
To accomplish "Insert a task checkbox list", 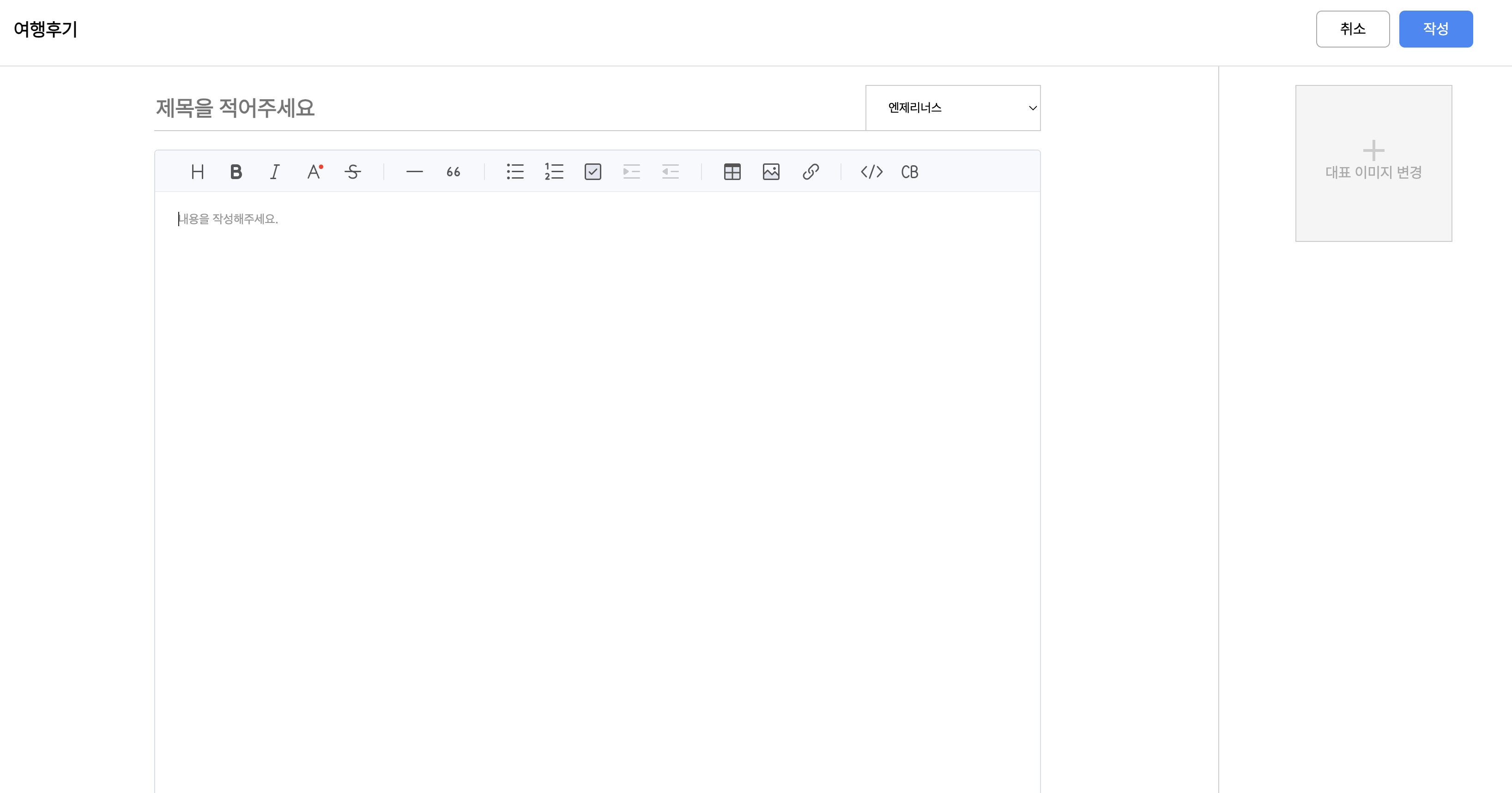I will coord(593,172).
